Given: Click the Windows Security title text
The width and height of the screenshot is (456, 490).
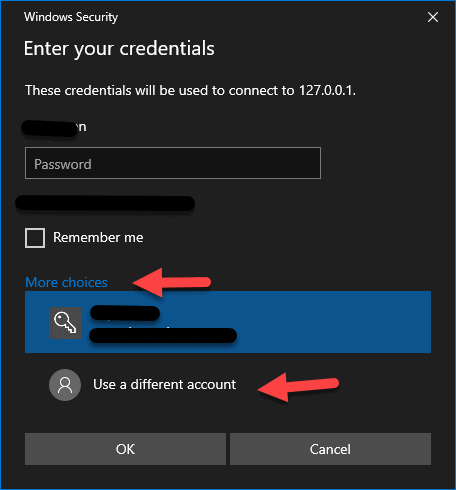Looking at the screenshot, I should point(71,17).
